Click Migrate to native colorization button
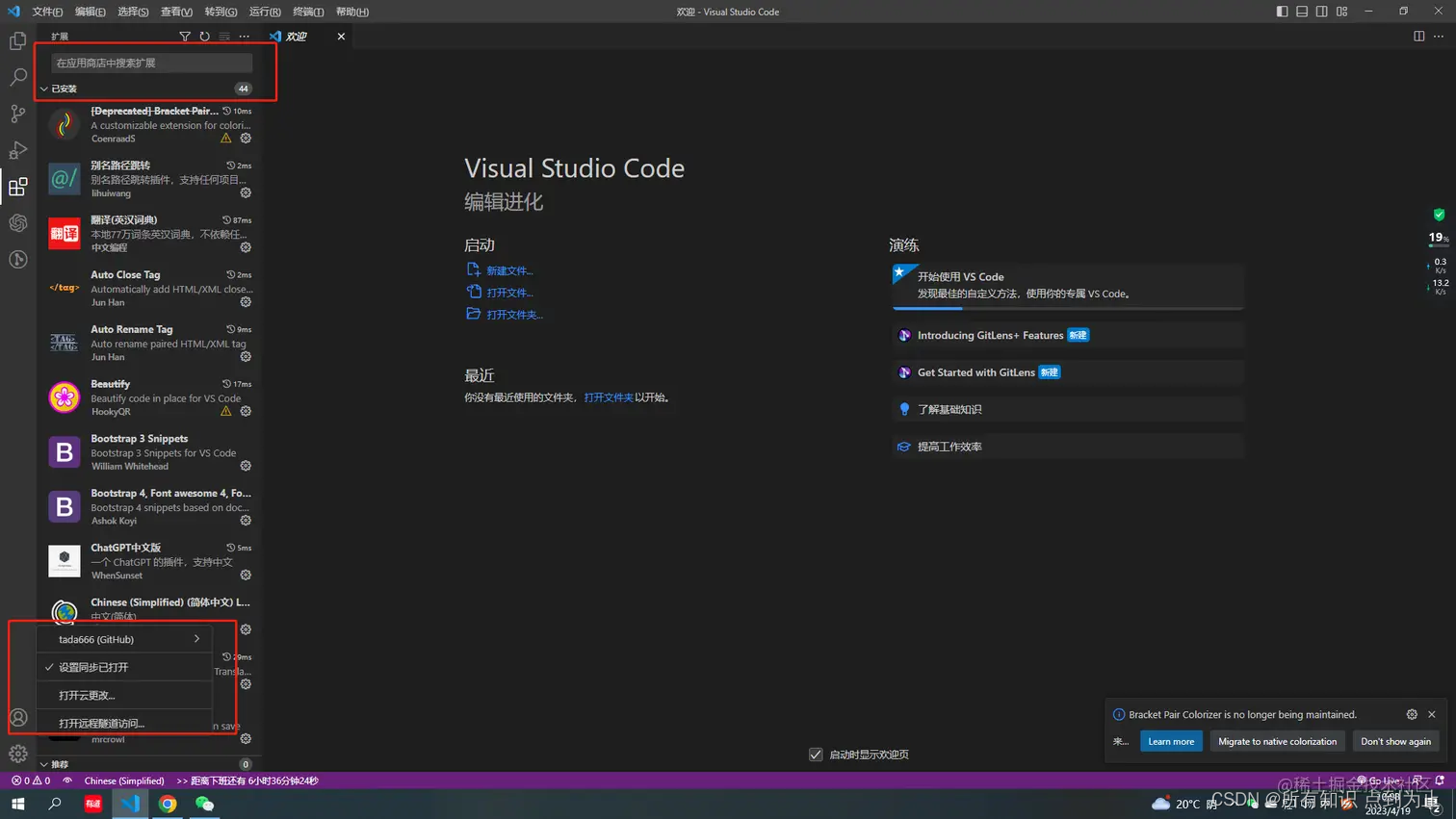Image resolution: width=1456 pixels, height=819 pixels. coord(1277,741)
